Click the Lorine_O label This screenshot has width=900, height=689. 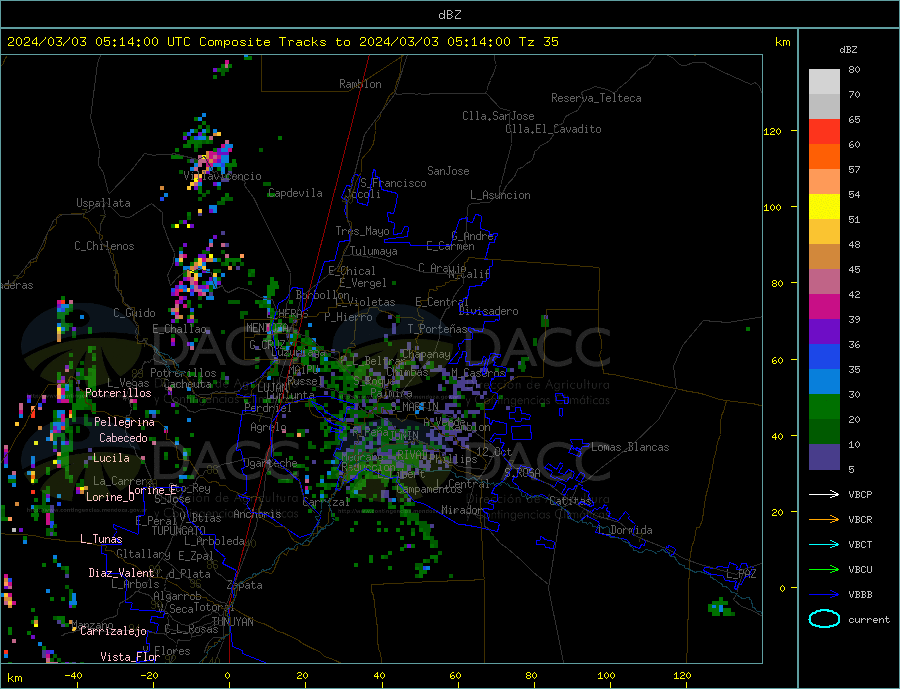[x=110, y=497]
